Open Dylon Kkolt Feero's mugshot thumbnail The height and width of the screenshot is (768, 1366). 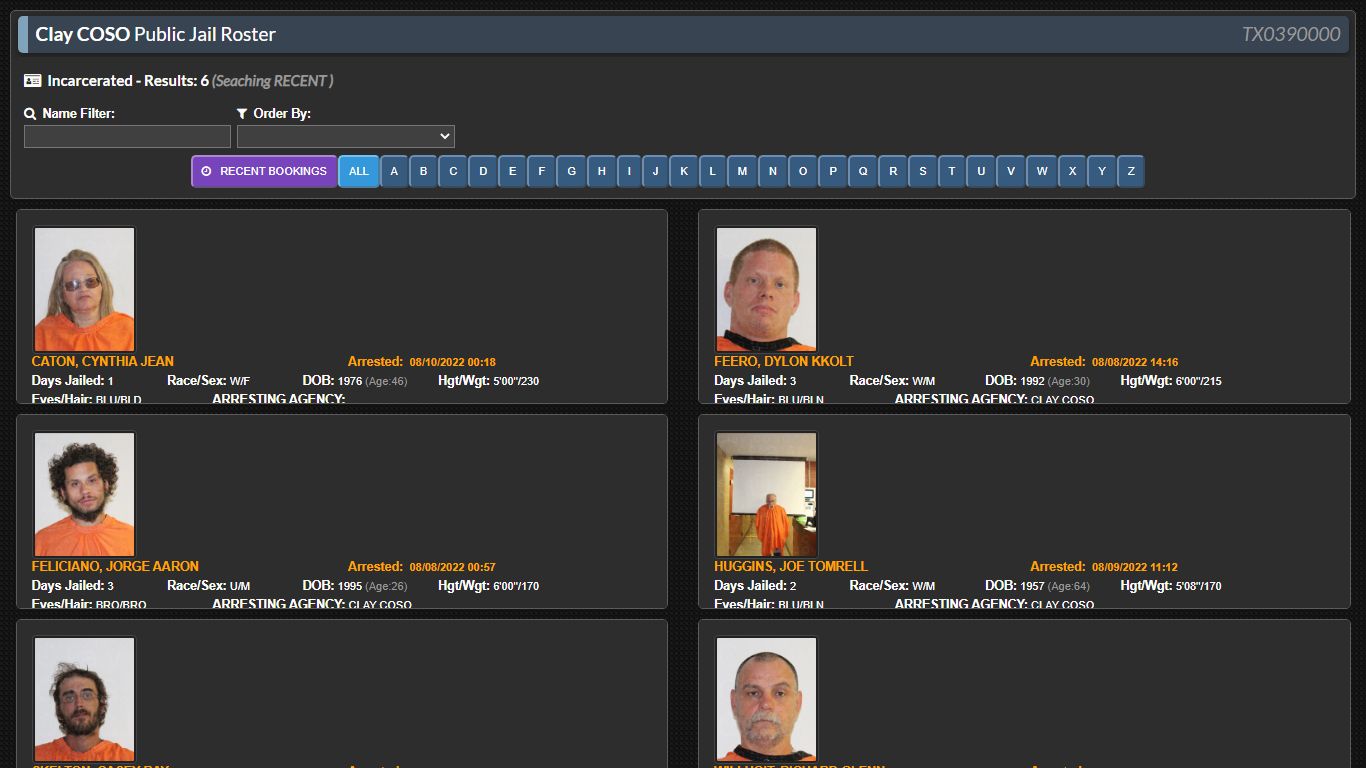coord(766,289)
